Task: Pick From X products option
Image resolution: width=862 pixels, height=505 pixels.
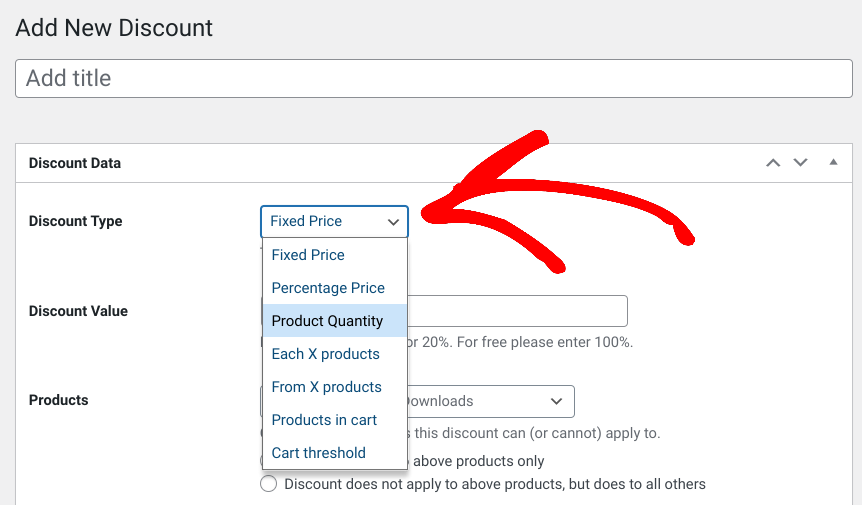Action: [x=326, y=387]
